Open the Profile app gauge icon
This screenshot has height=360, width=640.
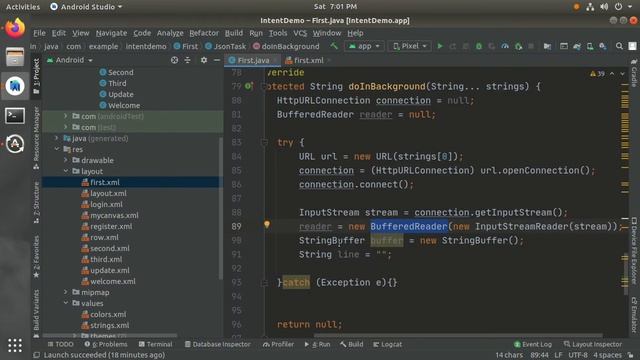pyautogui.click(x=505, y=46)
